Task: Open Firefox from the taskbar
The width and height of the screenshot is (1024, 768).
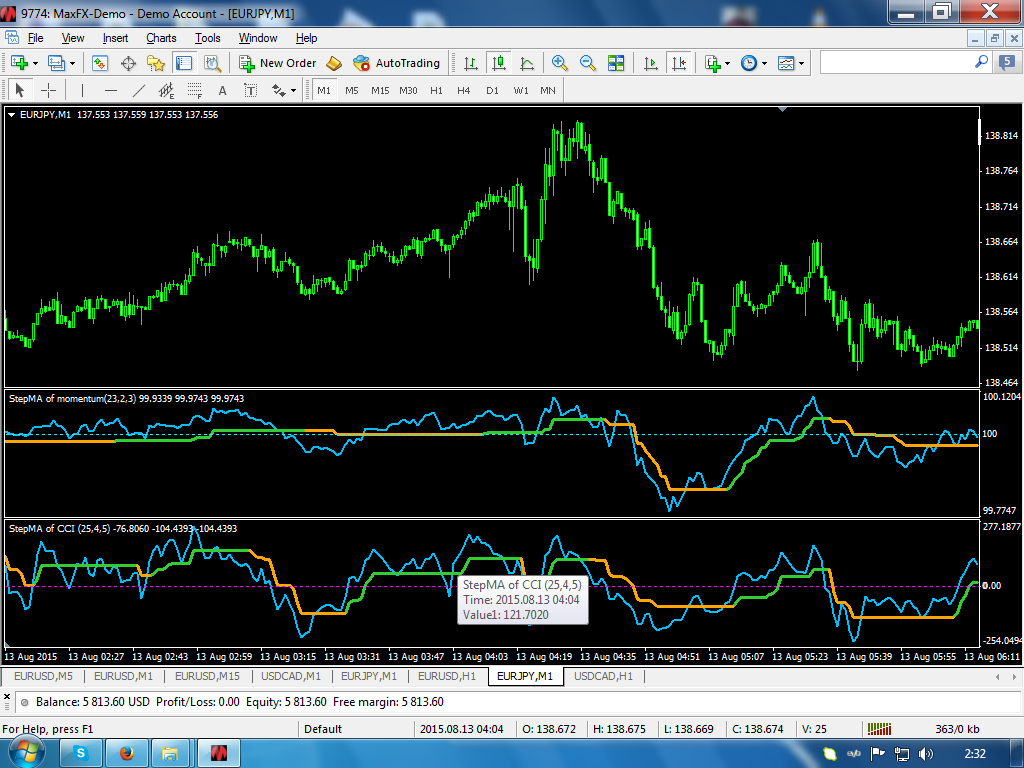Action: tap(127, 754)
